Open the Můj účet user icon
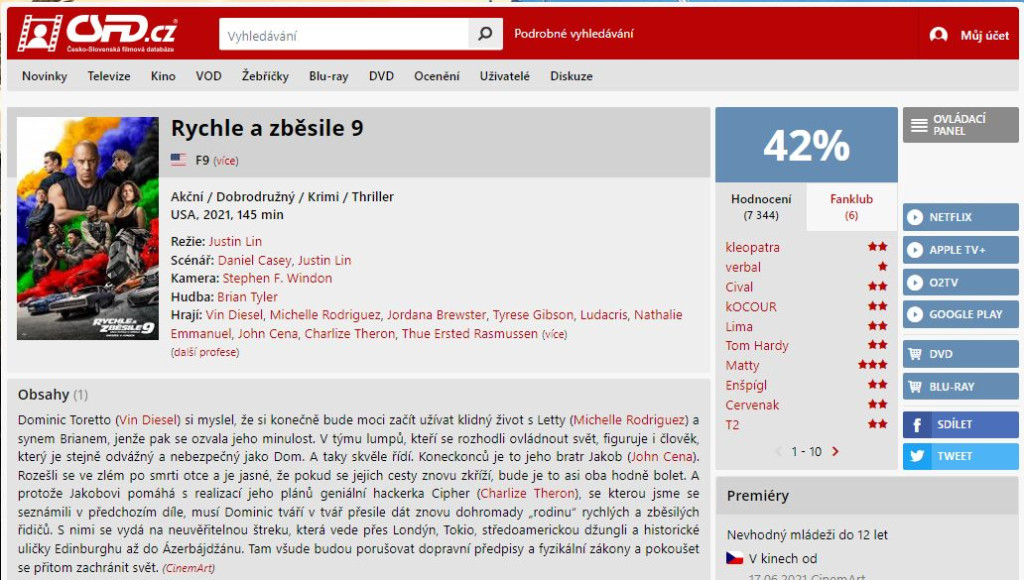The image size is (1024, 580). pos(938,35)
